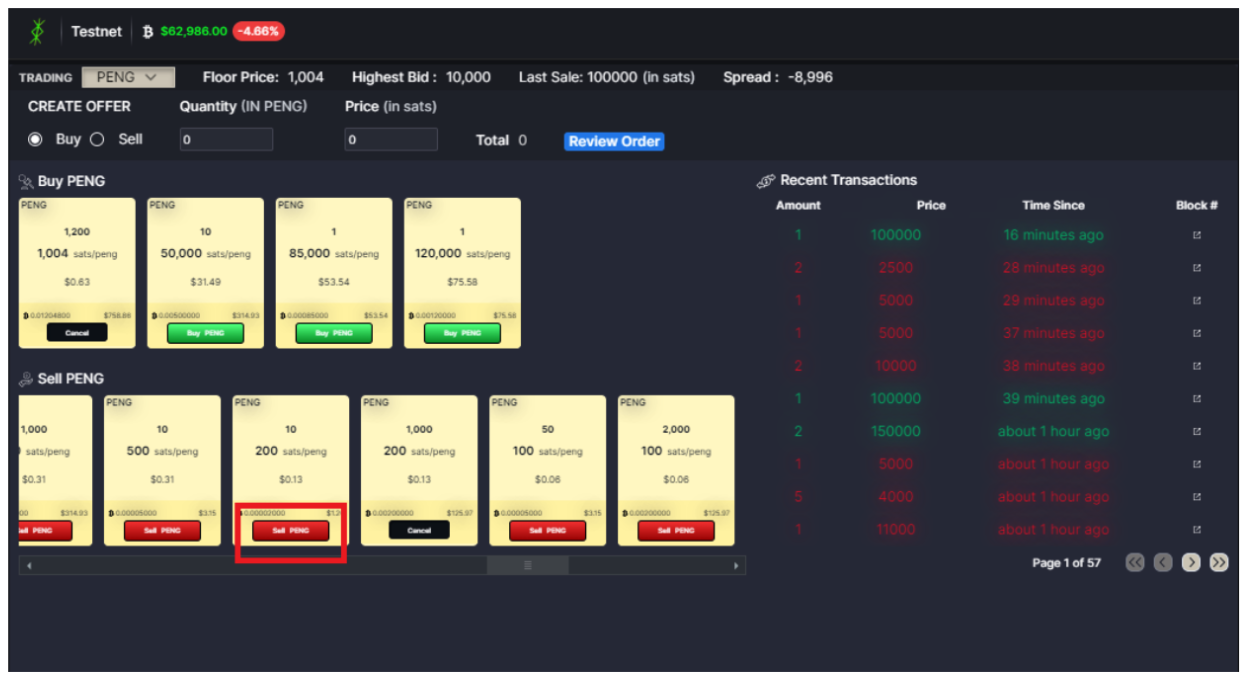Click Buy PENG on 50,000 sats offer
This screenshot has height=680, width=1246.
click(x=205, y=333)
